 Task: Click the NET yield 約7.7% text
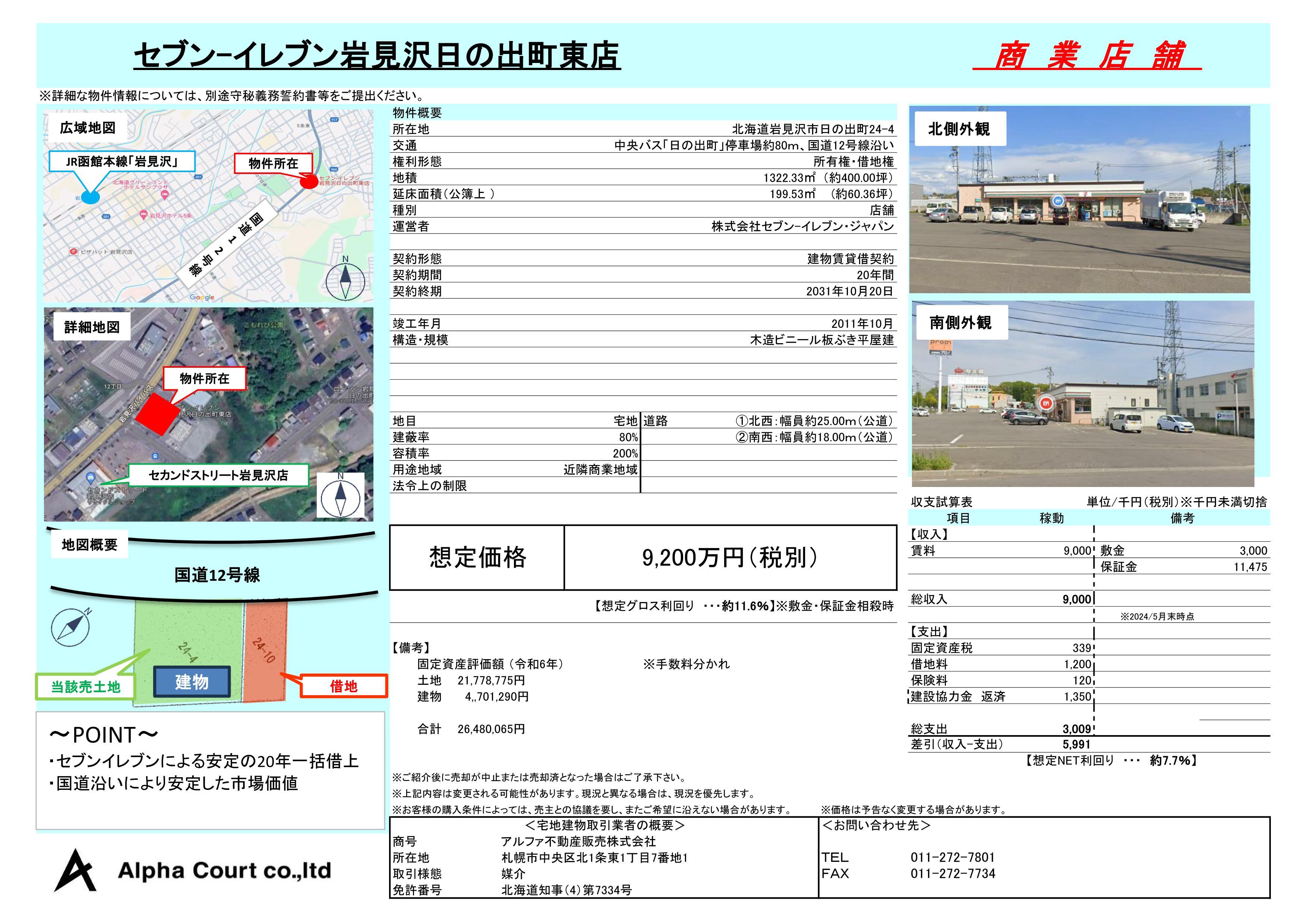coord(1170,760)
